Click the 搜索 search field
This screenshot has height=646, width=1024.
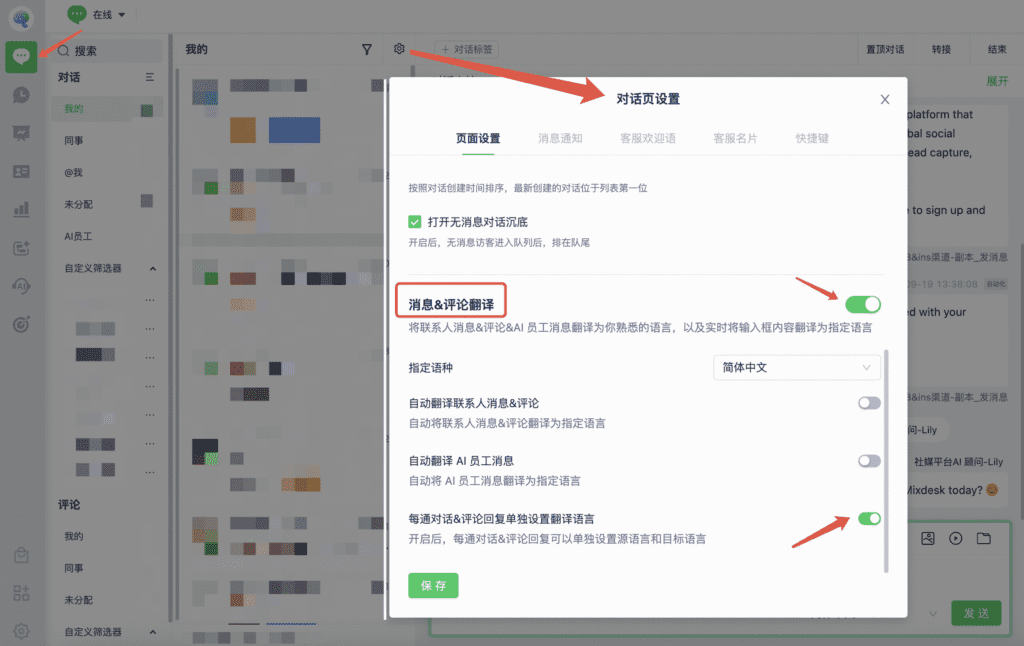[x=108, y=50]
